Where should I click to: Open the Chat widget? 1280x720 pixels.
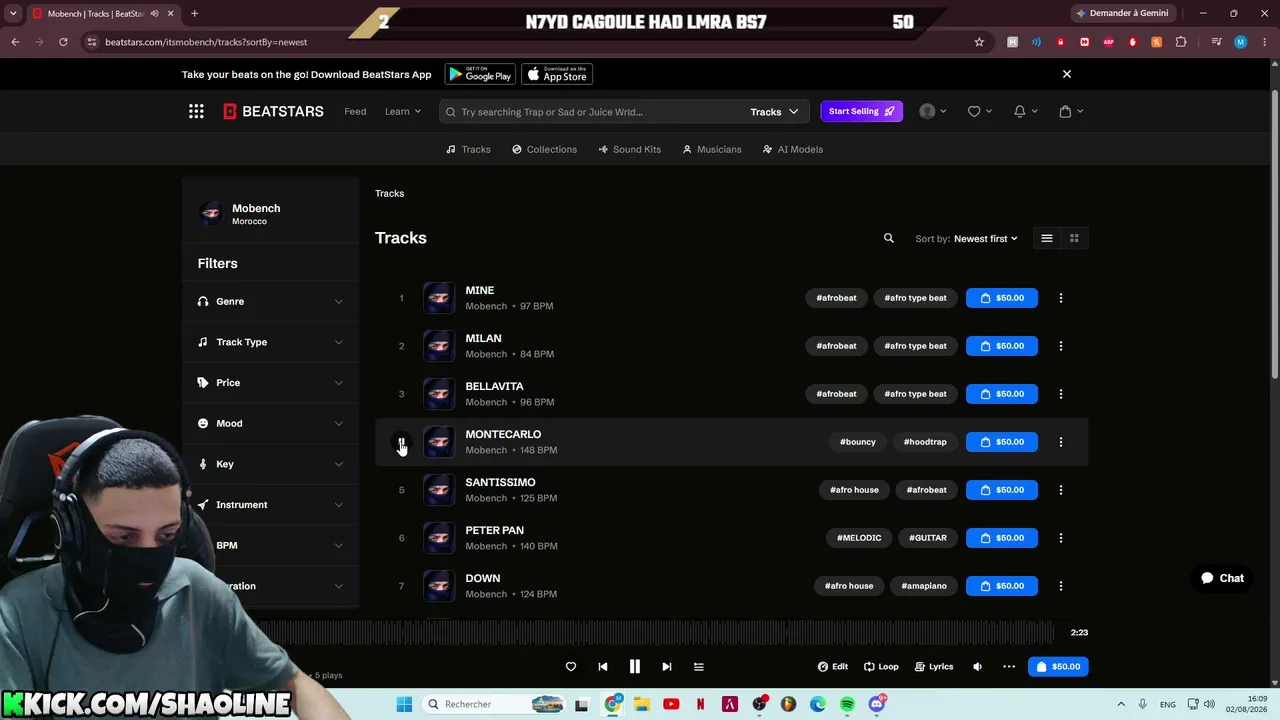[1223, 578]
